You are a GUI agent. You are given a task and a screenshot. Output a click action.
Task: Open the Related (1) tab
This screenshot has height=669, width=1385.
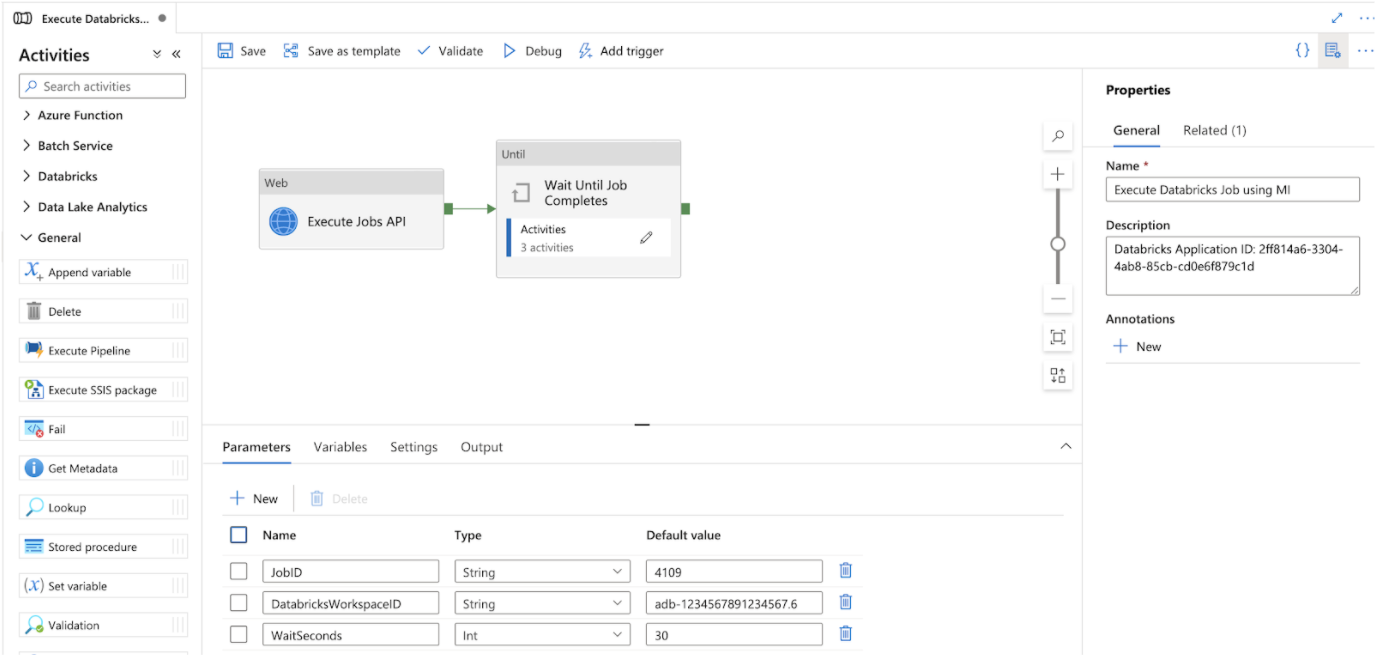tap(1214, 130)
